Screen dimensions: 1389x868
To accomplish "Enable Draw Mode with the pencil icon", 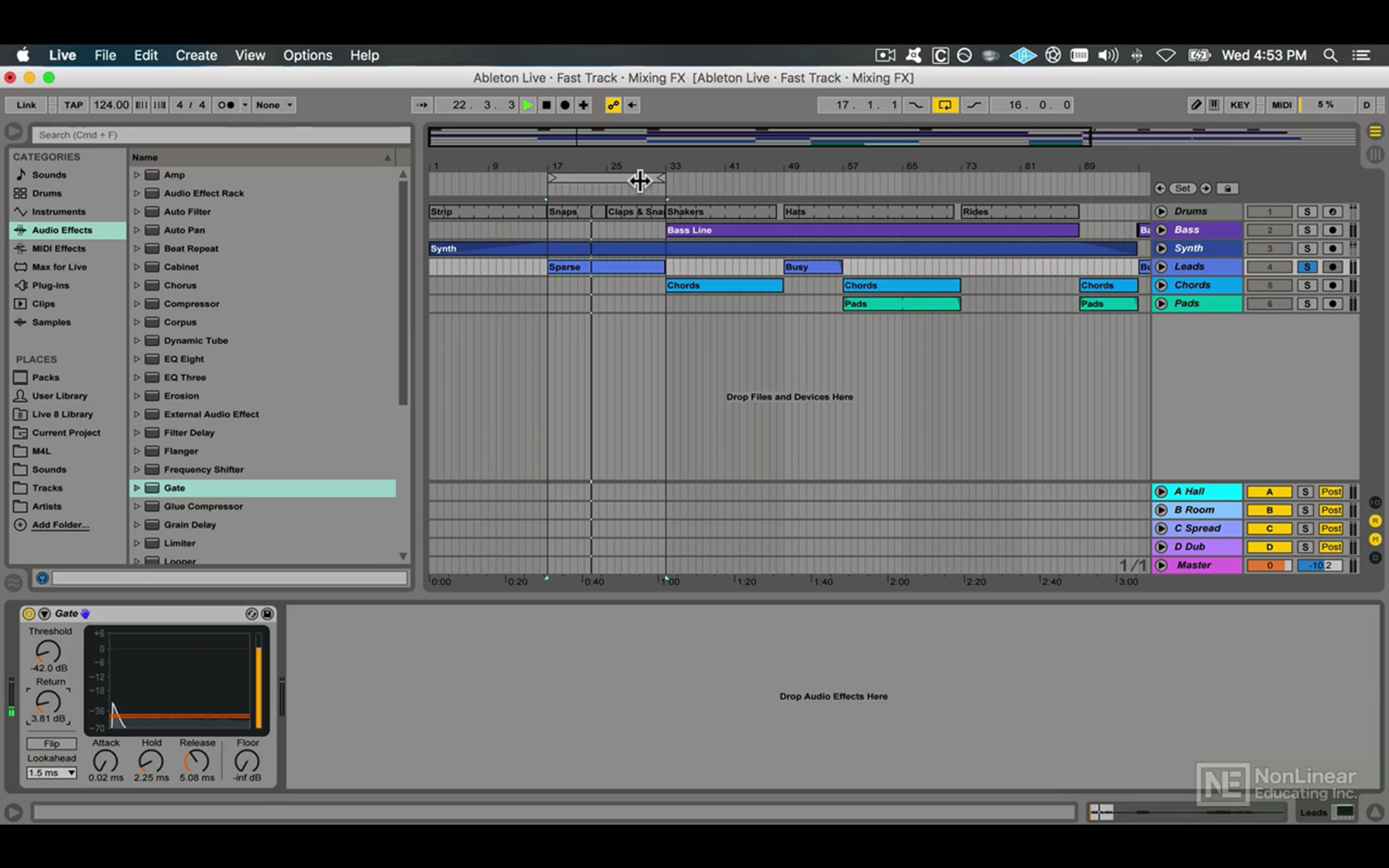I will pyautogui.click(x=1197, y=105).
